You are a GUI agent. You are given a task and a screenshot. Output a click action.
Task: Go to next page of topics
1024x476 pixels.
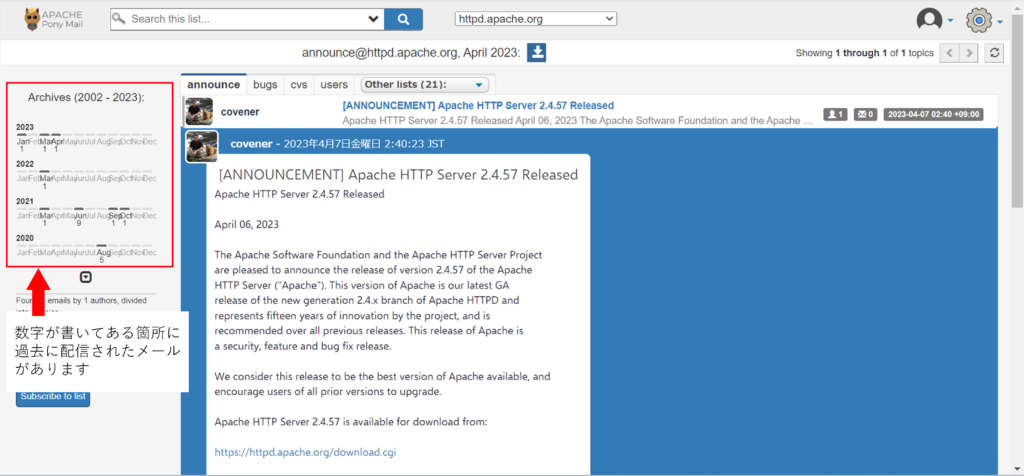tap(969, 53)
